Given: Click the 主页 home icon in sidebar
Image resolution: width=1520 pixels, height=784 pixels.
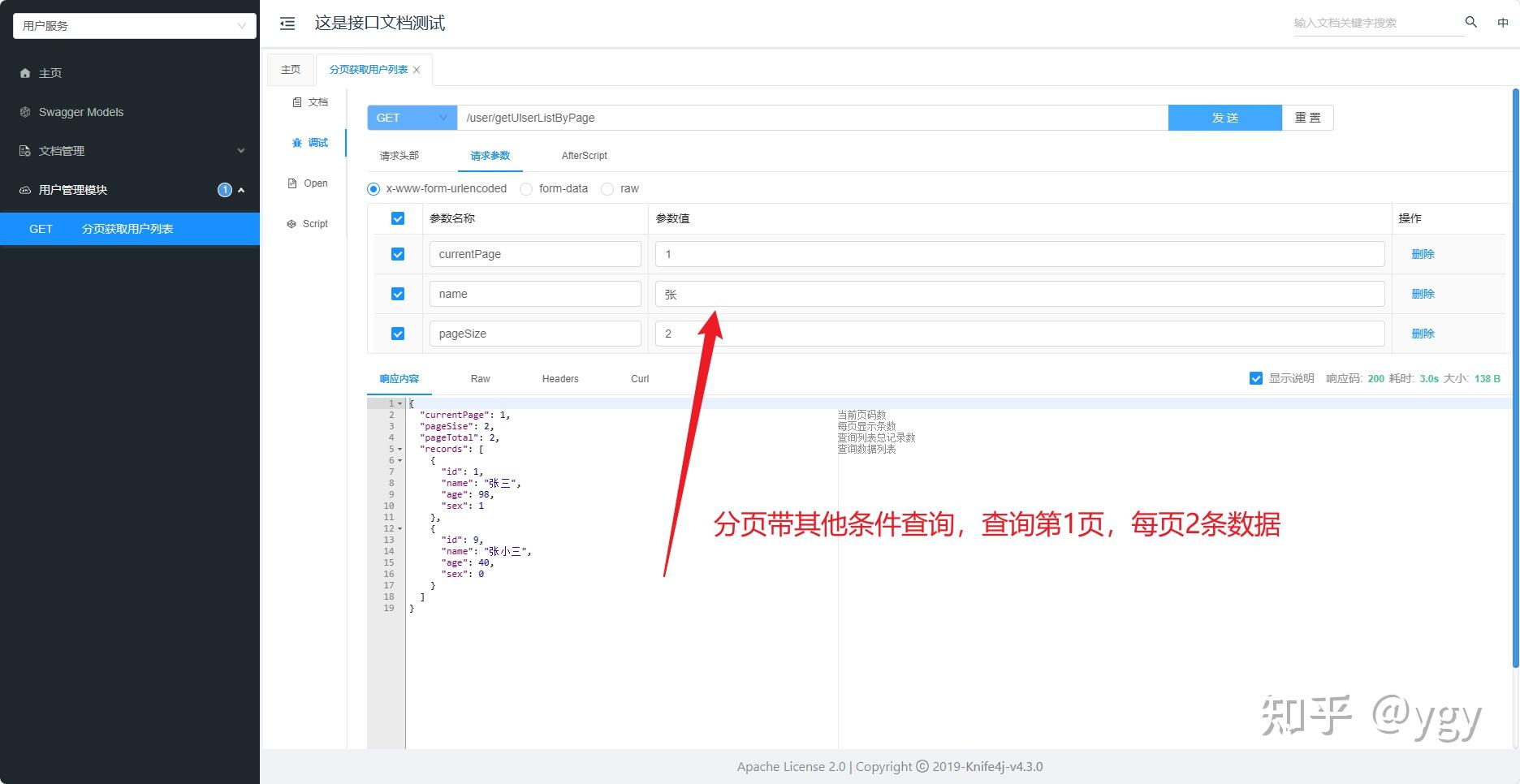Looking at the screenshot, I should pyautogui.click(x=24, y=73).
